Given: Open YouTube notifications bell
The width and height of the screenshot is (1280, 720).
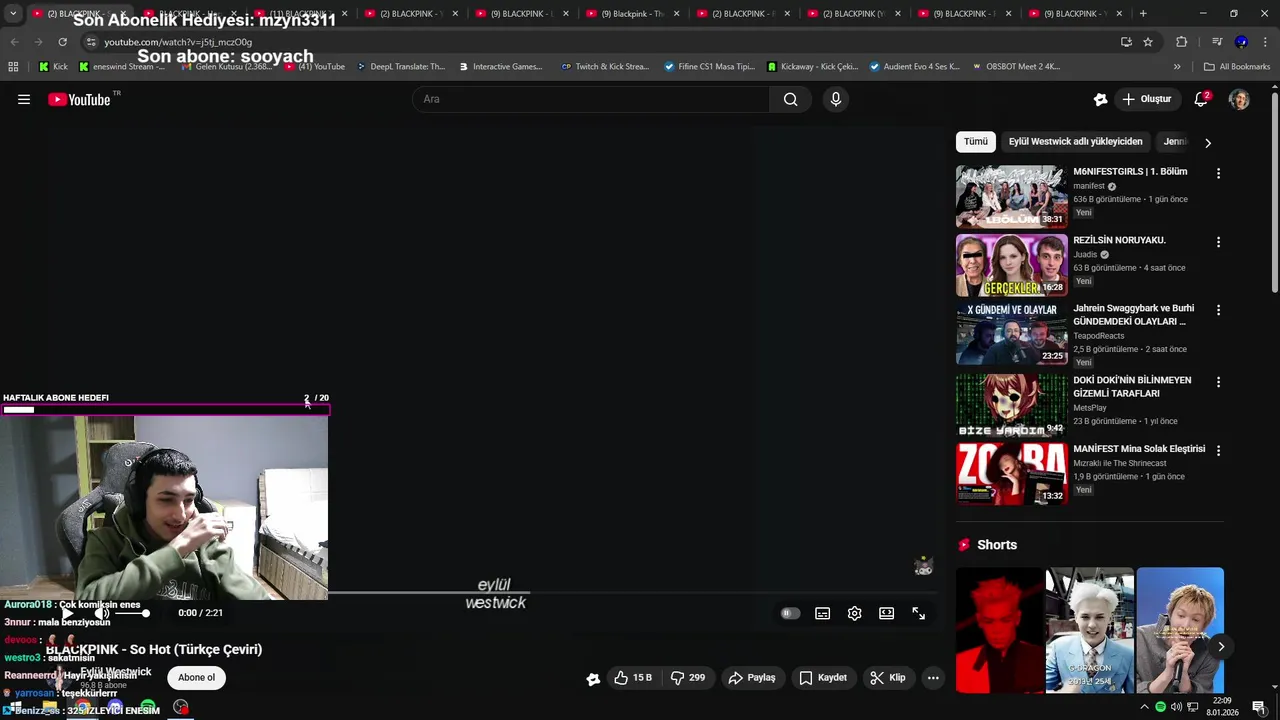Looking at the screenshot, I should [x=1202, y=99].
